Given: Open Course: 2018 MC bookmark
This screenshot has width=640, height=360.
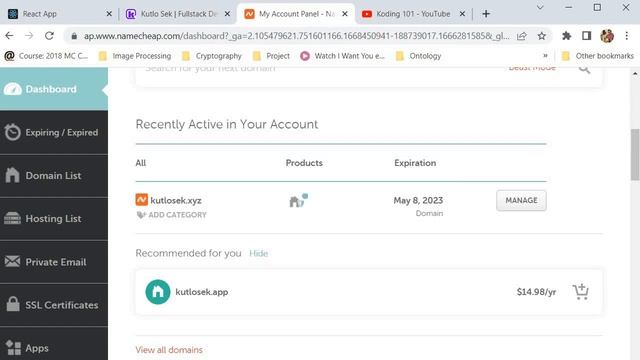Looking at the screenshot, I should 46,56.
